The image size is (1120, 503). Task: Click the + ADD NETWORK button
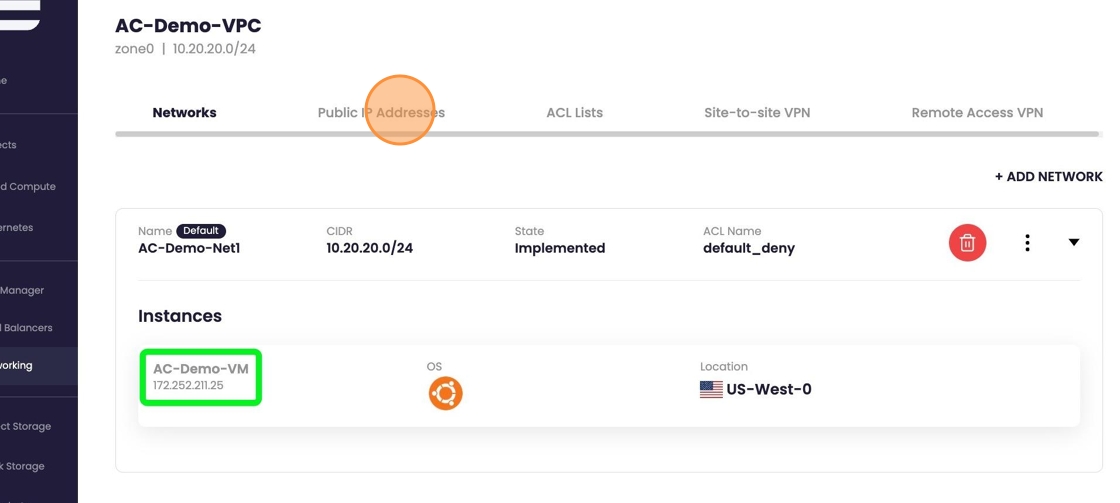click(1048, 177)
